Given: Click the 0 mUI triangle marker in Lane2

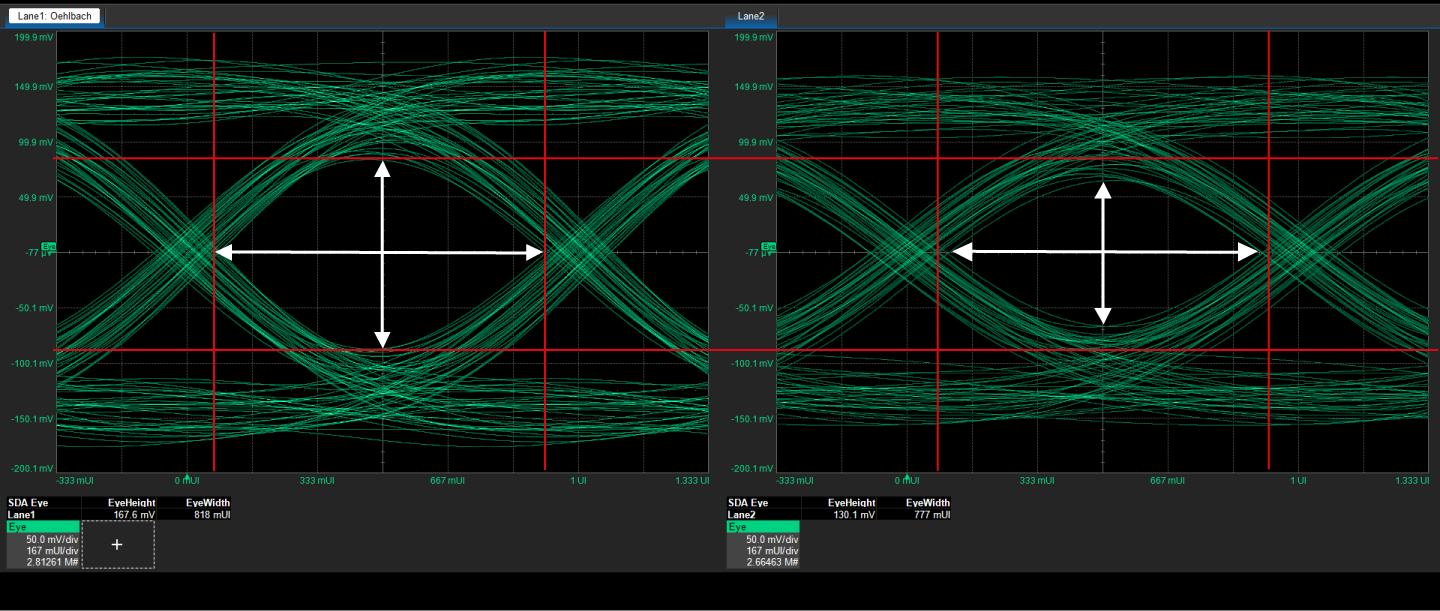Looking at the screenshot, I should (x=907, y=475).
